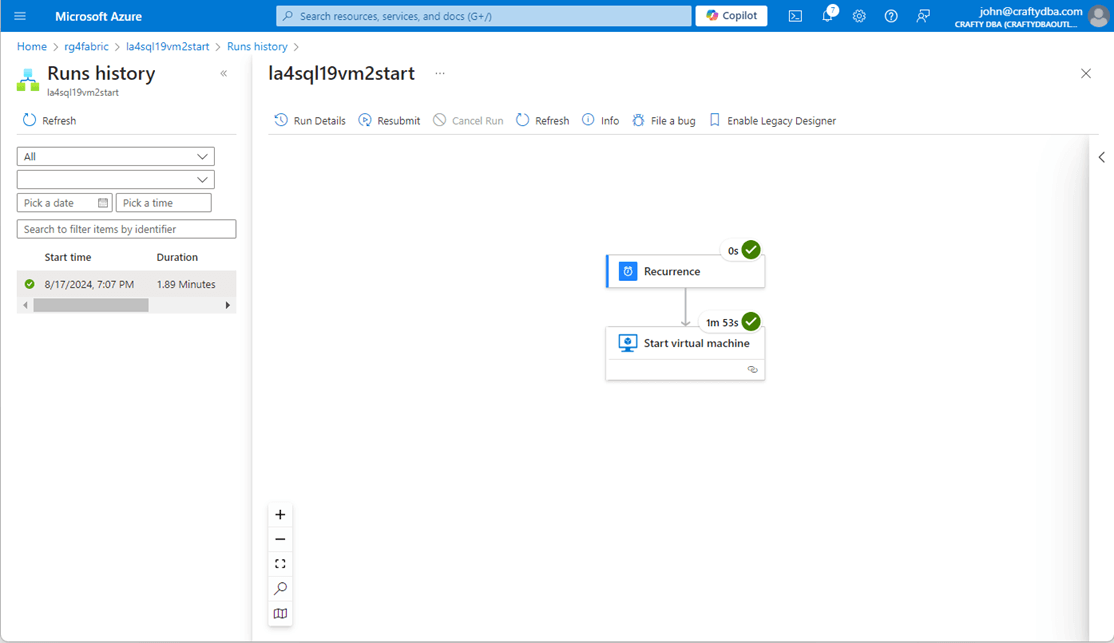
Task: Click the user account avatar
Action: (x=1098, y=16)
